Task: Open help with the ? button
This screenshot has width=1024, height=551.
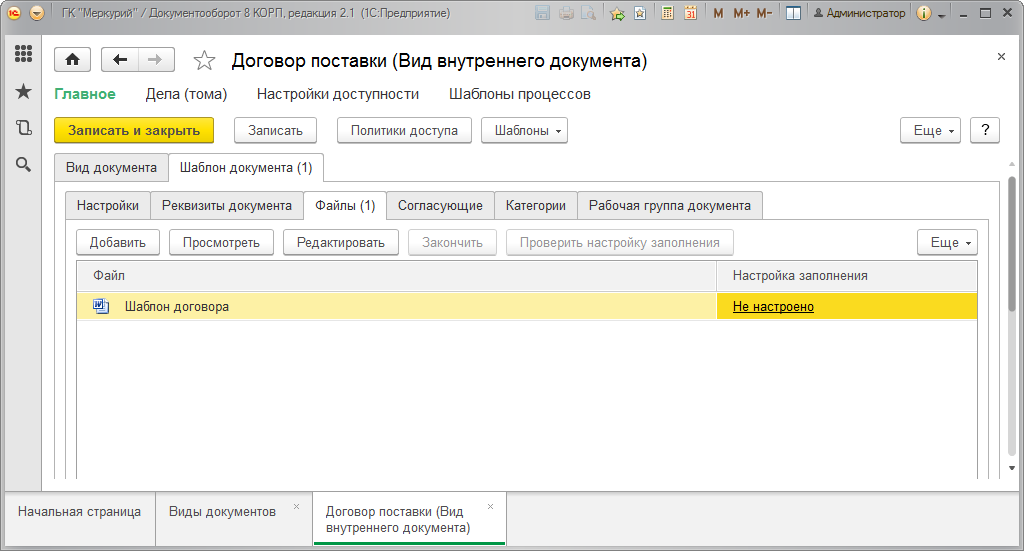Action: coord(985,131)
